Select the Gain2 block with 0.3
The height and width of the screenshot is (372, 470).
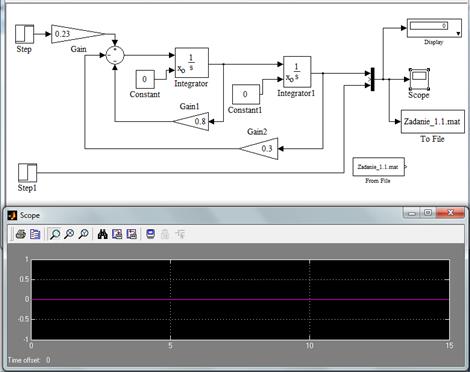[x=259, y=149]
